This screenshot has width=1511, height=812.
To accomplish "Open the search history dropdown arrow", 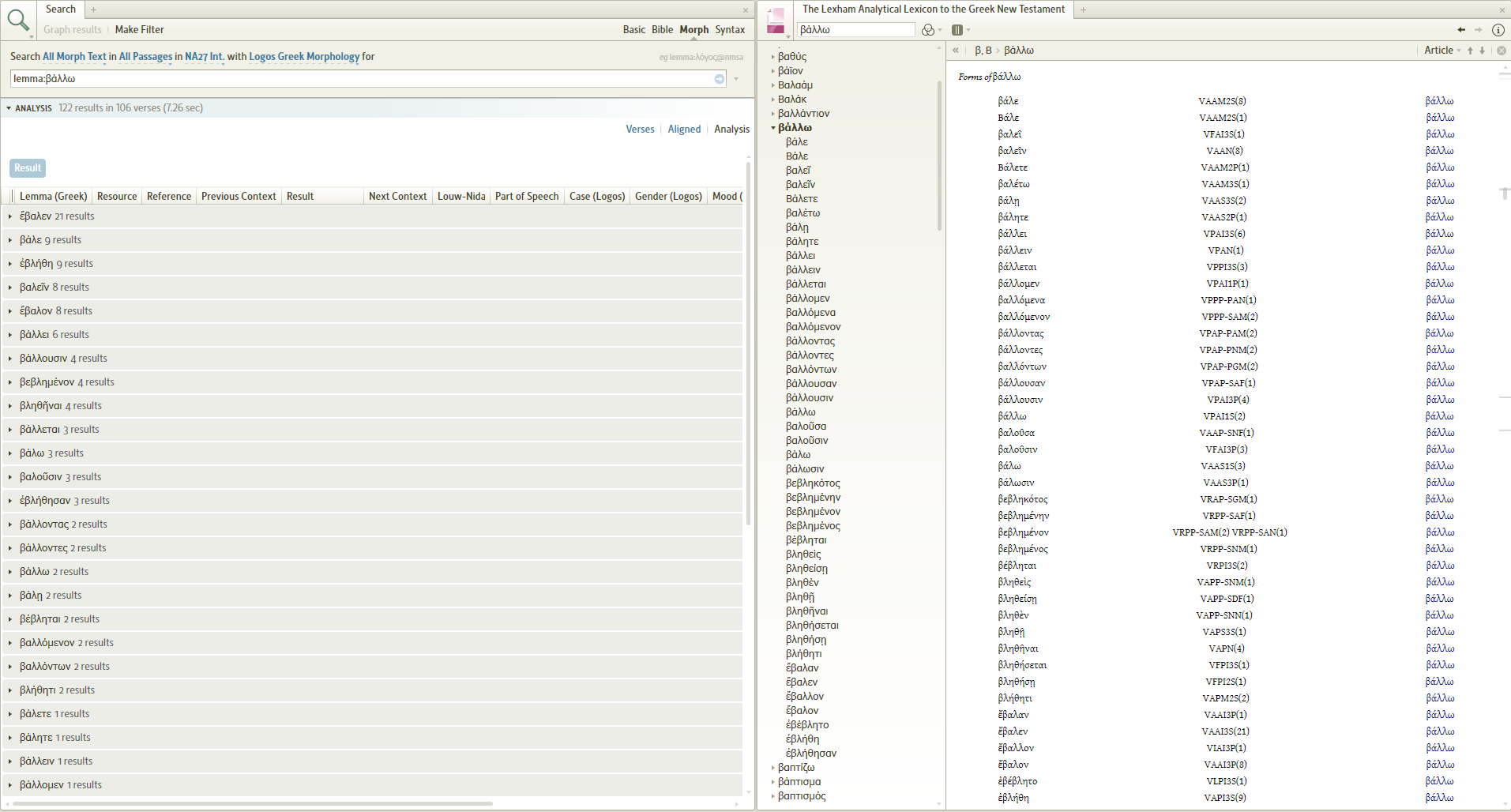I will click(736, 79).
